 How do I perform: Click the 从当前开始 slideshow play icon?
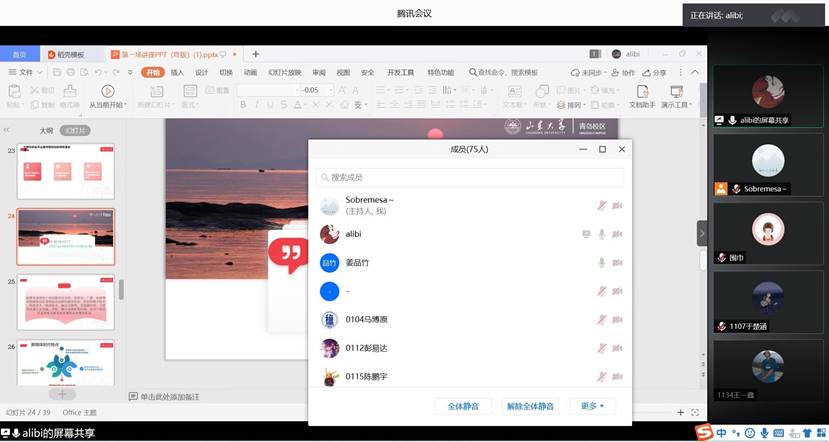(x=105, y=91)
